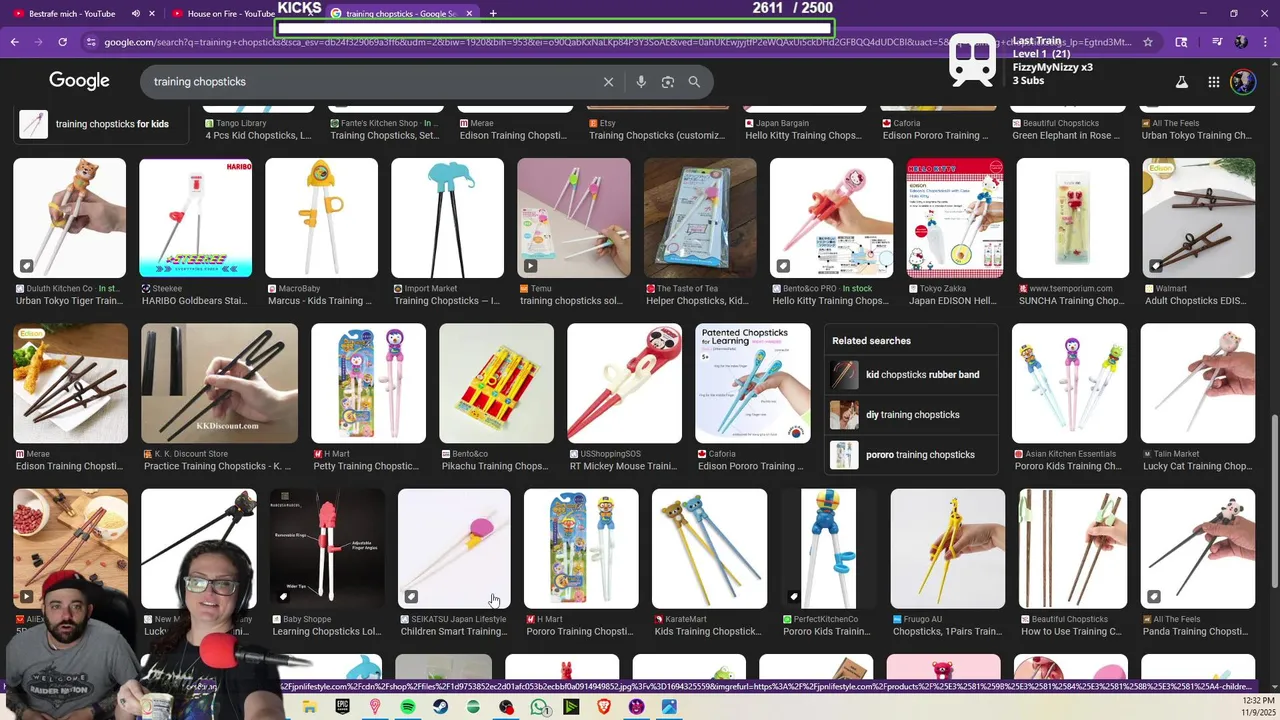The height and width of the screenshot is (720, 1280).
Task: Open Google account profile avatar
Action: click(x=1243, y=82)
